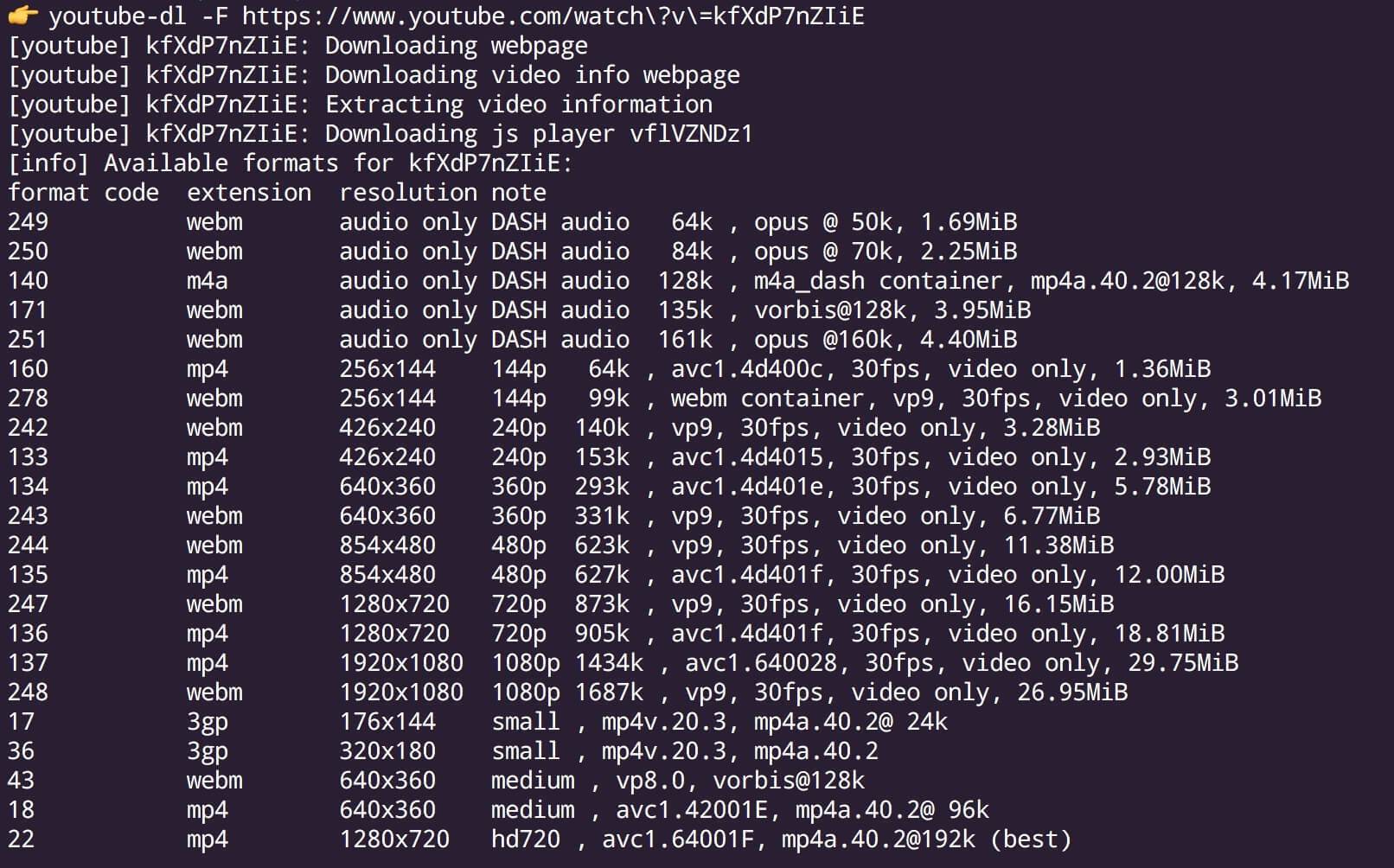Viewport: 1394px width, 868px height.
Task: Click the '(best)' label text
Action: tap(1032, 839)
